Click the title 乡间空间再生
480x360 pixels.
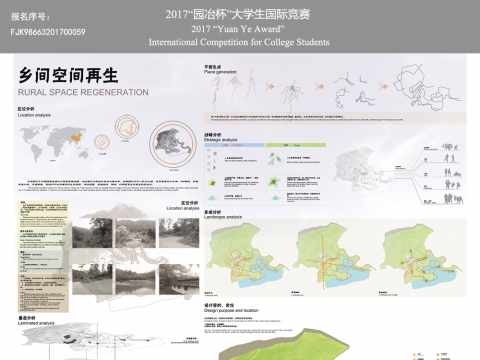coord(68,75)
